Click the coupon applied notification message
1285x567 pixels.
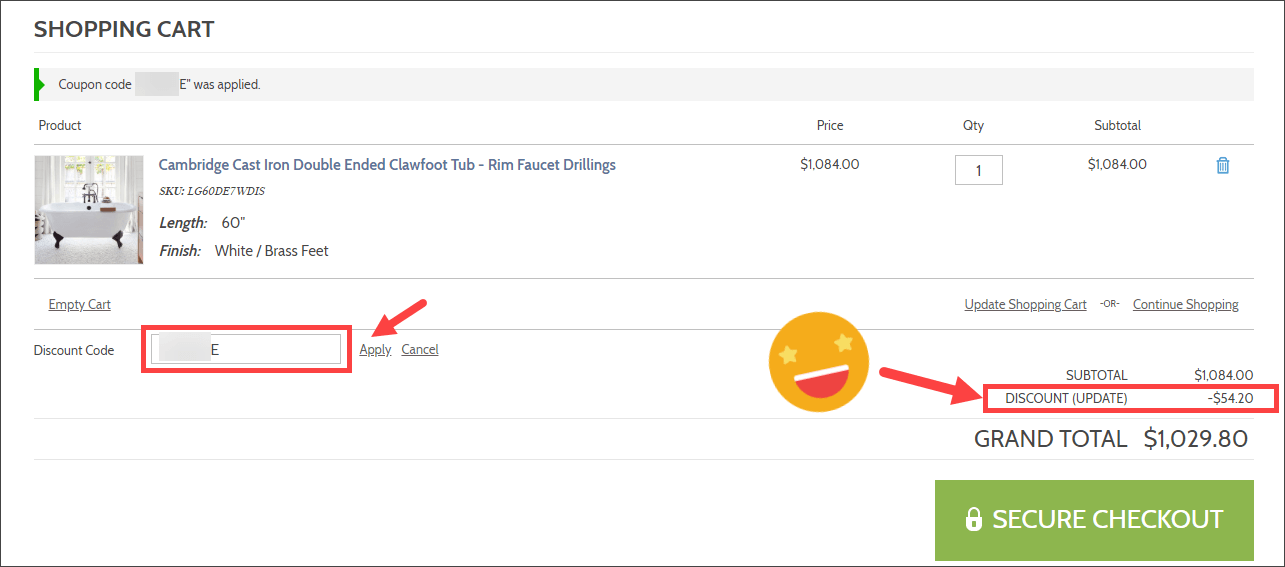[x=160, y=85]
